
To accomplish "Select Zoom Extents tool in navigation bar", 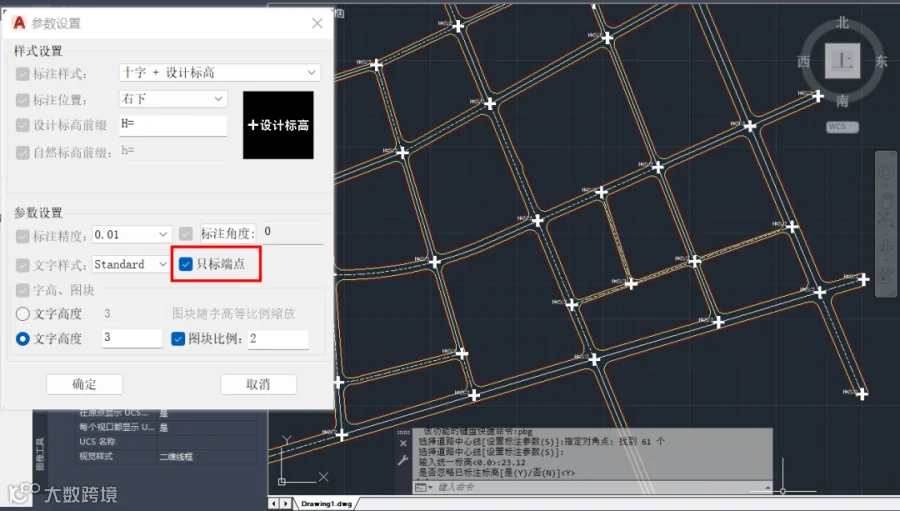I will (x=886, y=222).
